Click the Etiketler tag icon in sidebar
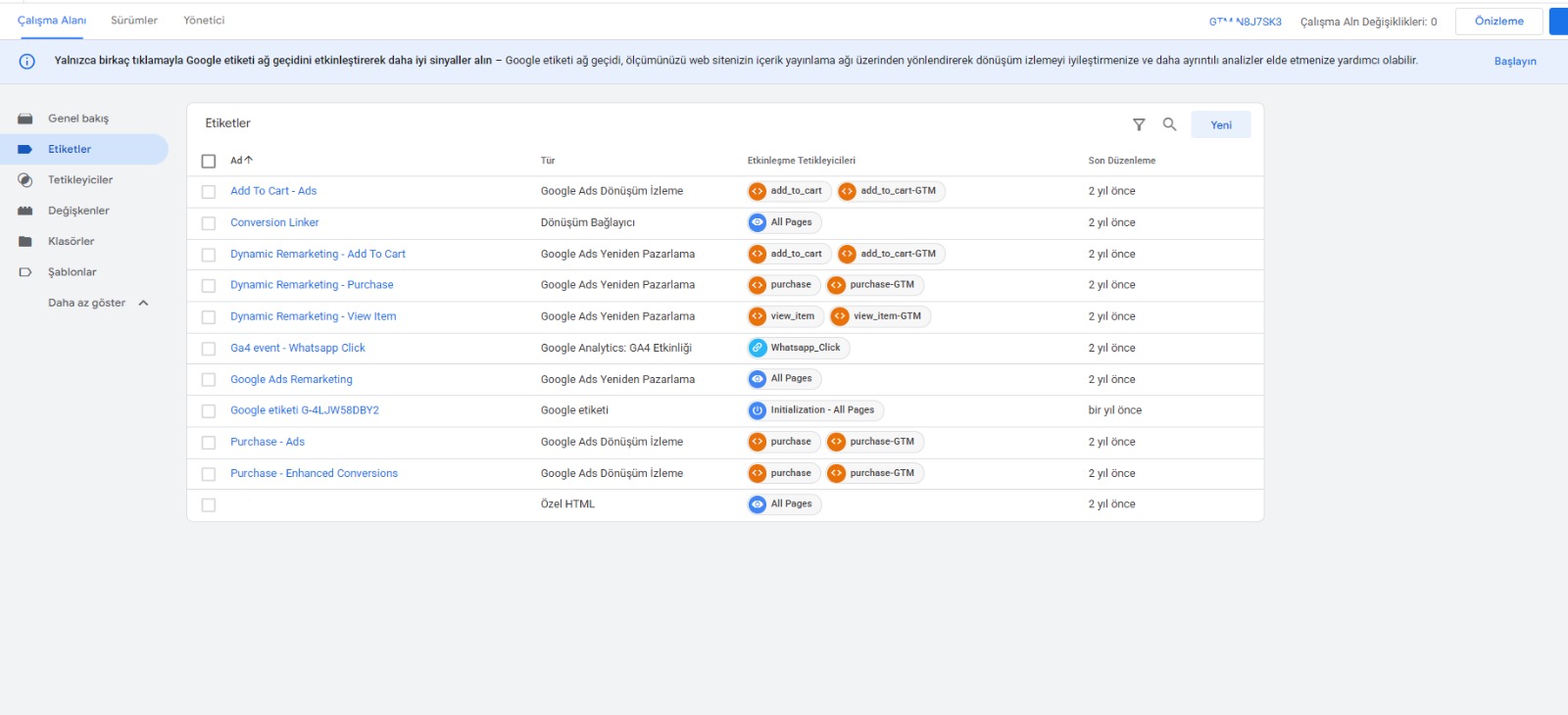Screen dimensions: 1568x715 pos(25,150)
